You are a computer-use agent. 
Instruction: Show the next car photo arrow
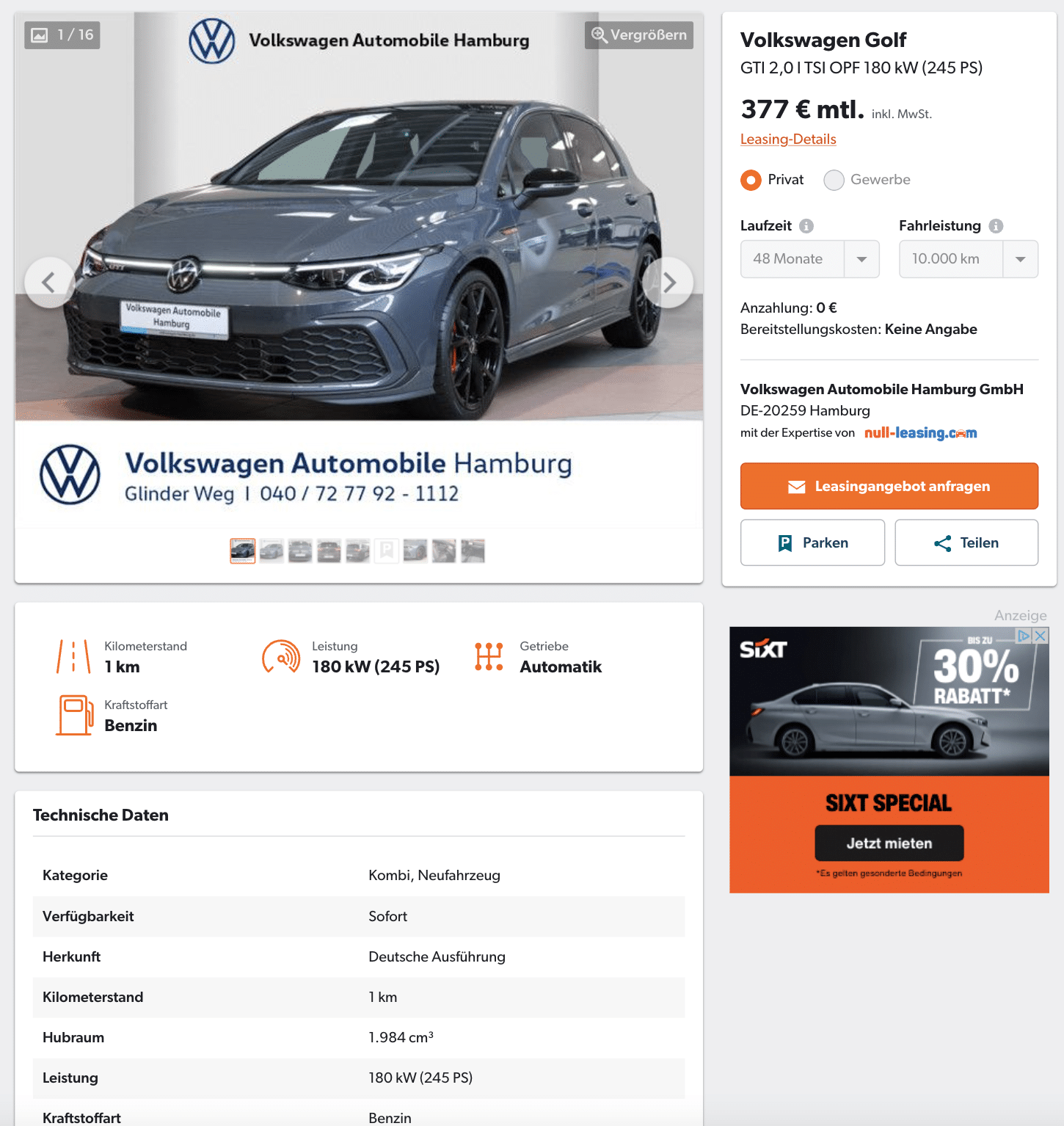coord(668,283)
